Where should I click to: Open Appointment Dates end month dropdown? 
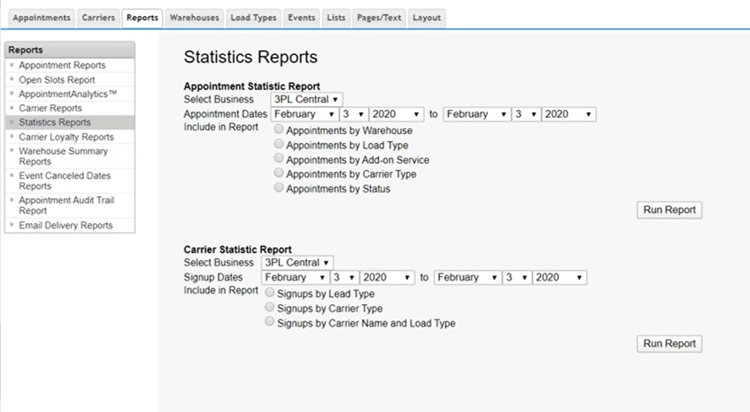click(477, 114)
